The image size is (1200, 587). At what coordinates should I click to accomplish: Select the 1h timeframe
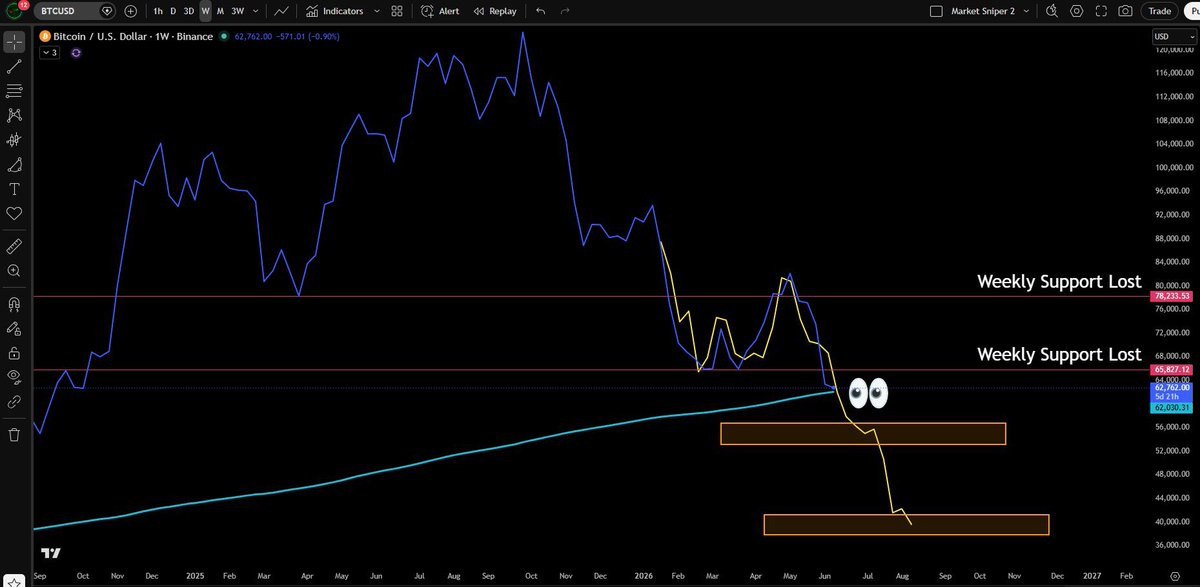click(158, 11)
